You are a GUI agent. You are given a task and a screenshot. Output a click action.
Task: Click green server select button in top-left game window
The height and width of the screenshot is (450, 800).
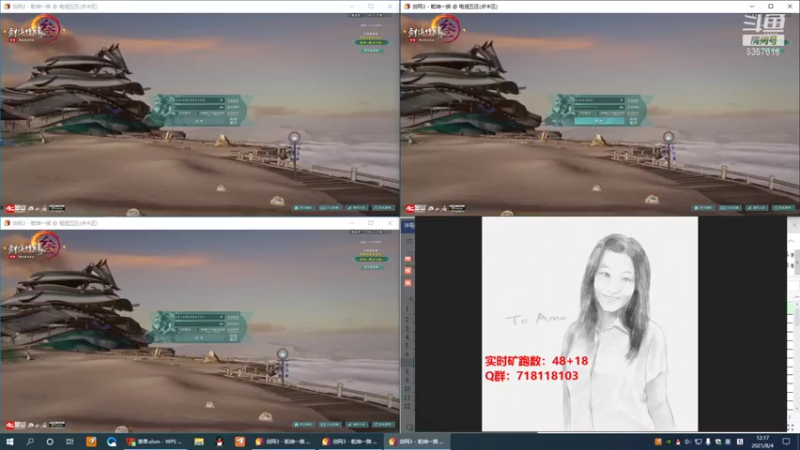[371, 42]
